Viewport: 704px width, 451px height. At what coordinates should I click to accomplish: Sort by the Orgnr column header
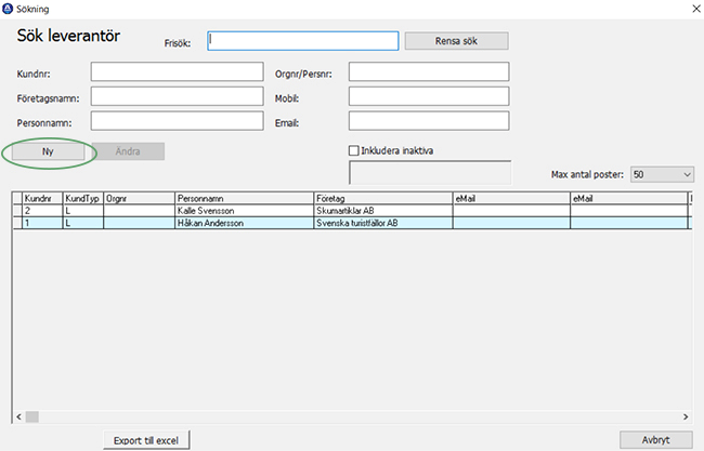coord(139,198)
